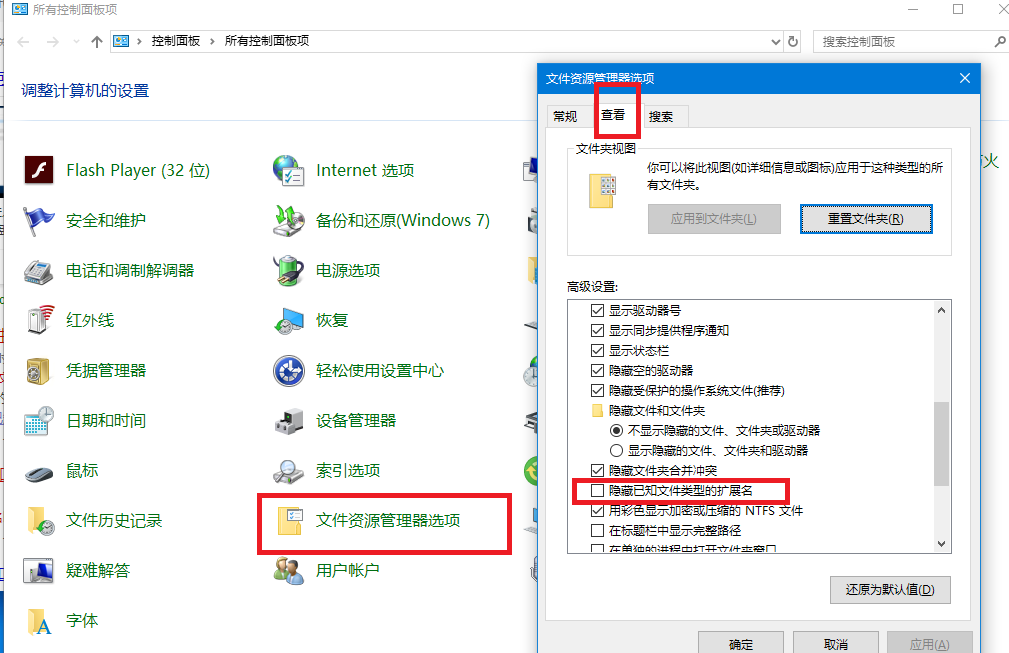Open the Flash Player control panel icon
Image resolution: width=1009 pixels, height=653 pixels.
point(39,170)
